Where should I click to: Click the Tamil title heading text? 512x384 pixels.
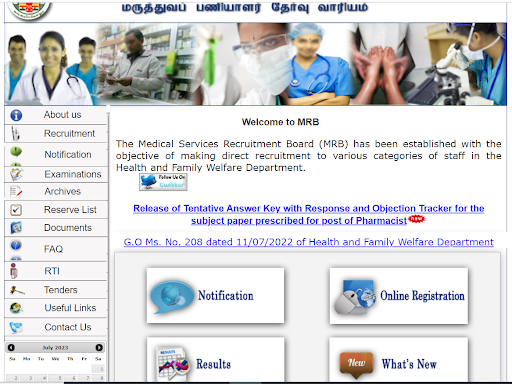[x=245, y=7]
